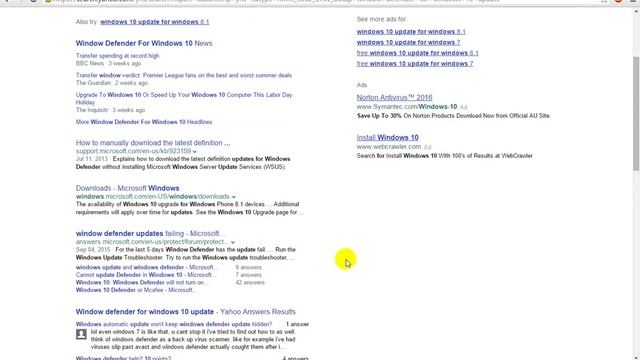Open 'free windows 10 update for windows 8.1'

(418, 53)
